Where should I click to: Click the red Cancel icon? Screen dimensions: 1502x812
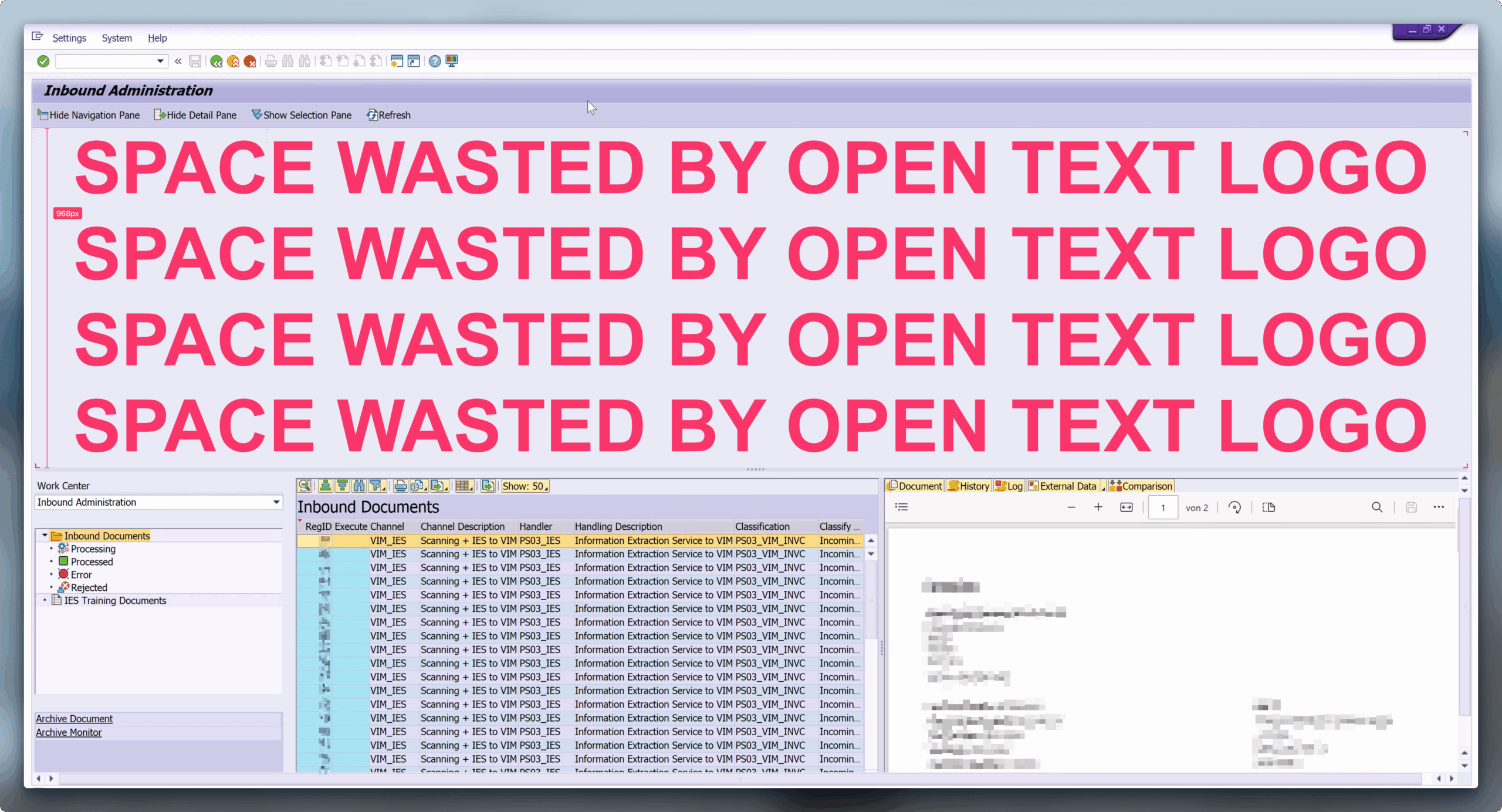[250, 61]
